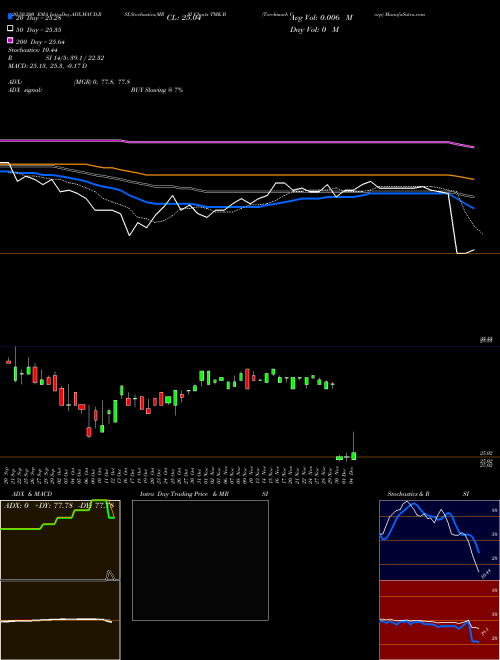Select the '20 Day = 25.28' legend text
This screenshot has height=660, width=500.
click(x=39, y=18)
